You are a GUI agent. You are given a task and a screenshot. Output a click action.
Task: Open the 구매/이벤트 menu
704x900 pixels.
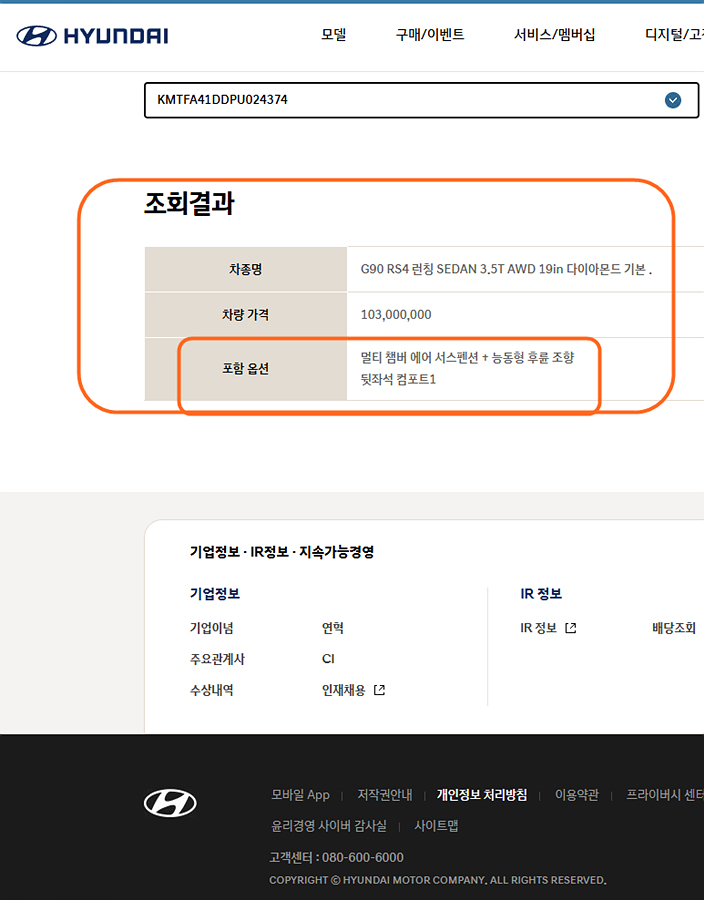pos(430,35)
